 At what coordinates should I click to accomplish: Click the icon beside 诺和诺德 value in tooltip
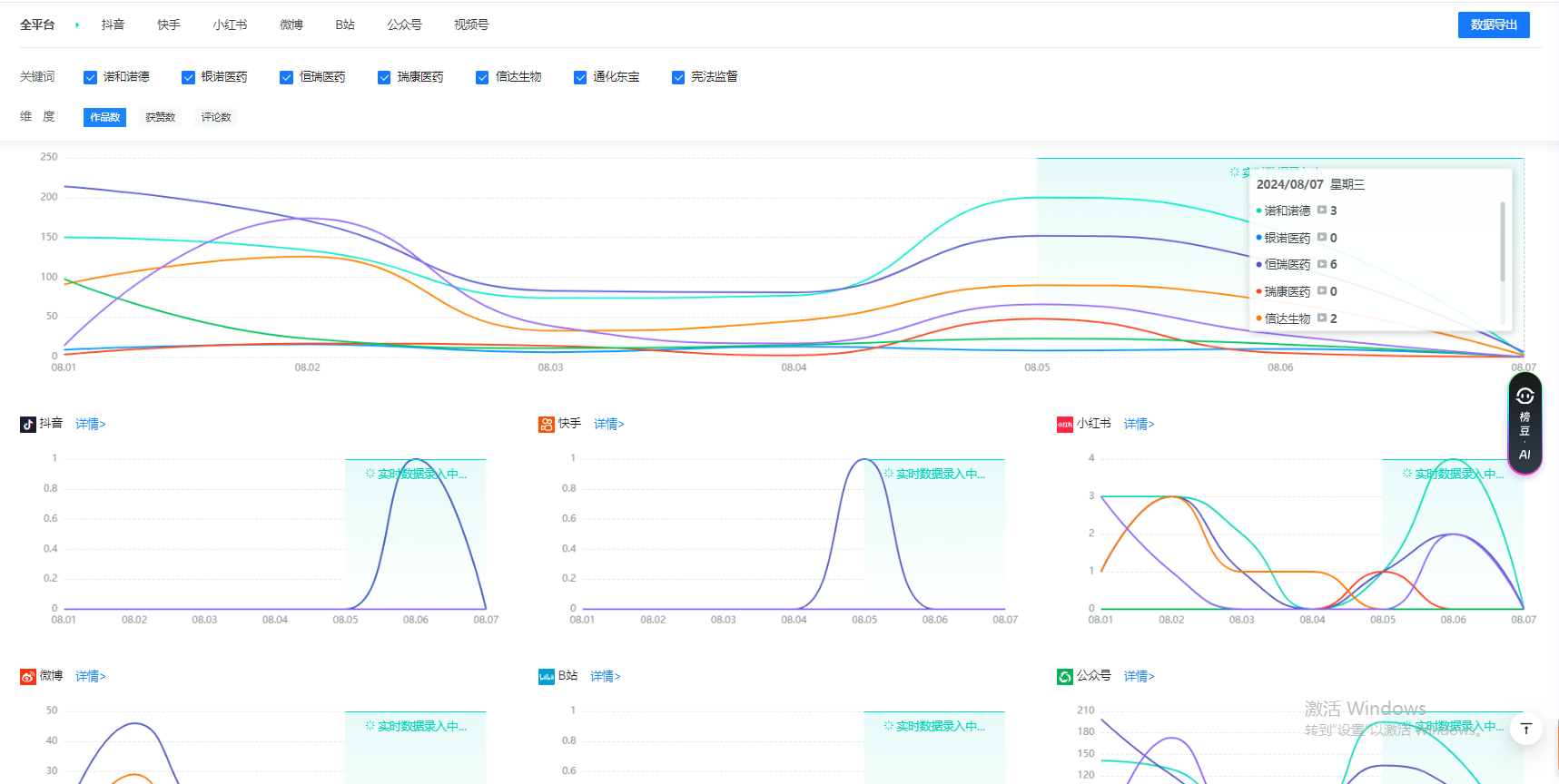[x=1322, y=210]
